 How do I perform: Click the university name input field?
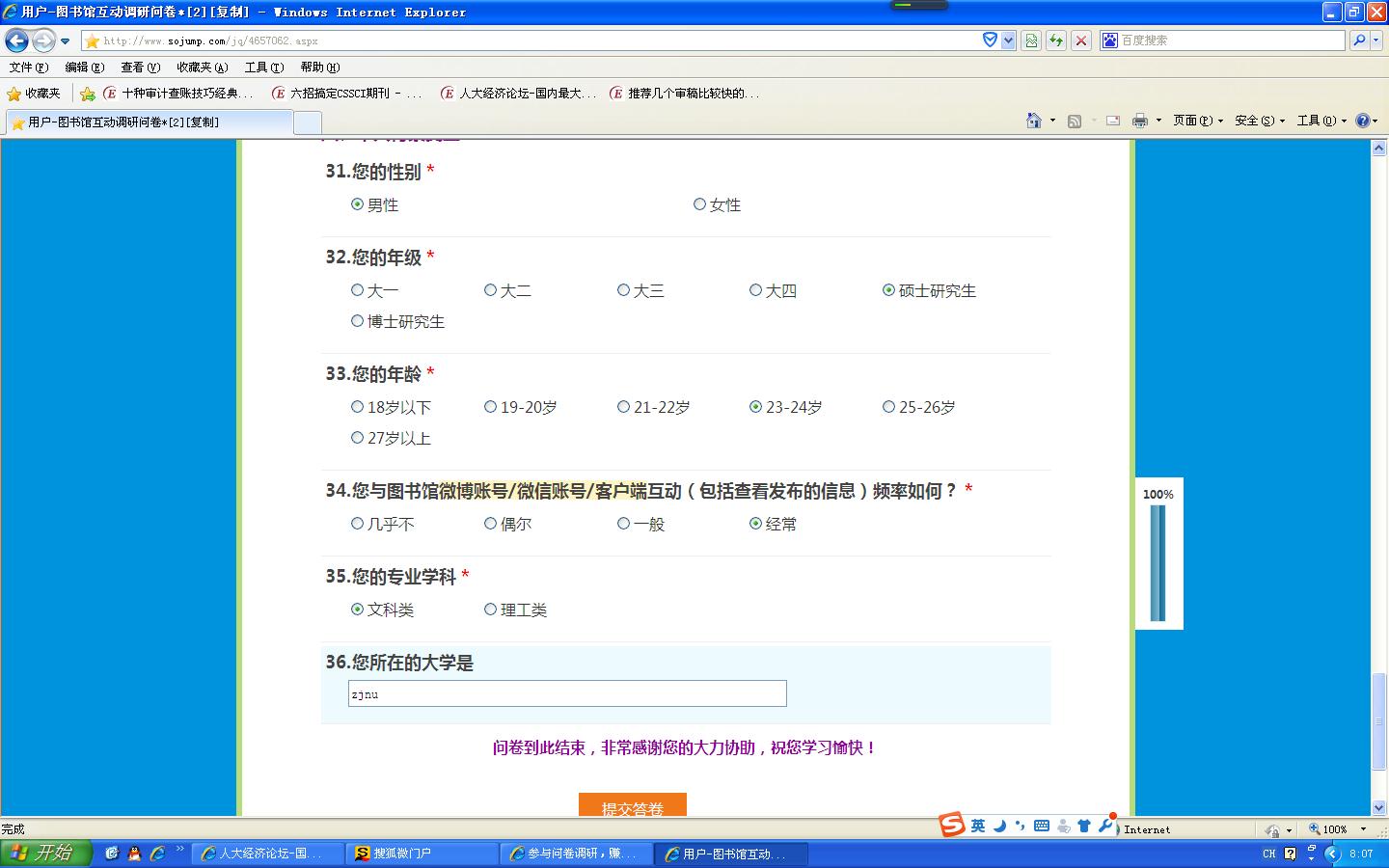coord(567,693)
